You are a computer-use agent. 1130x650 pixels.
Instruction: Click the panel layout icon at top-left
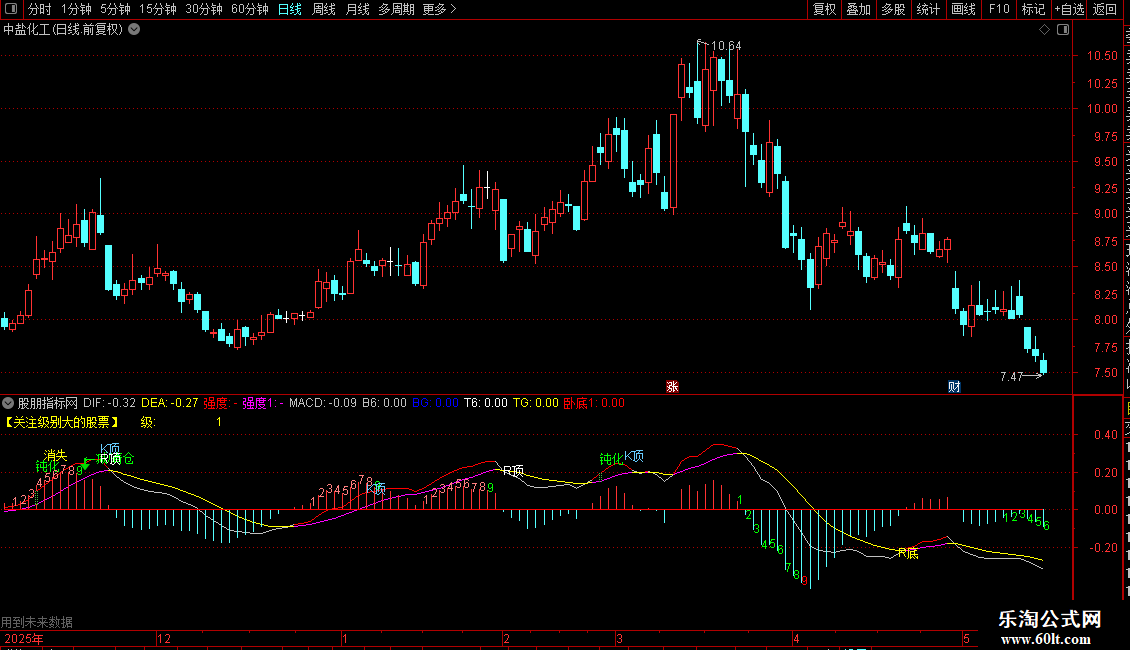point(11,9)
